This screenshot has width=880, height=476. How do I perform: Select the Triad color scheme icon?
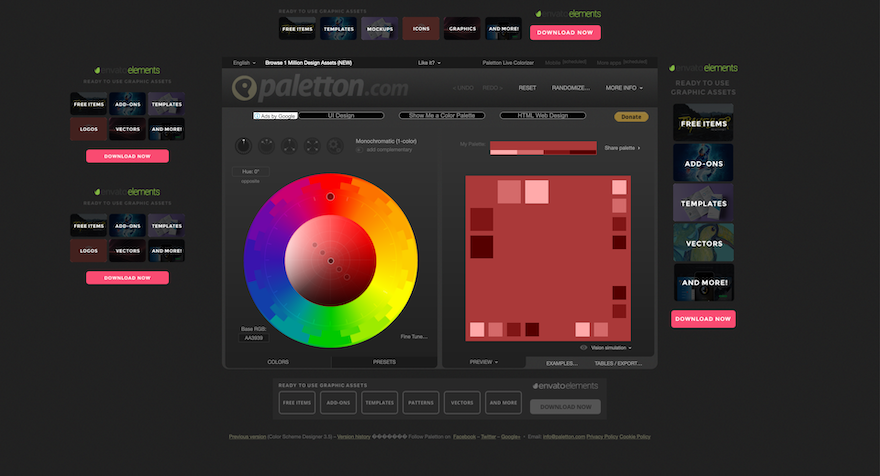pos(289,145)
